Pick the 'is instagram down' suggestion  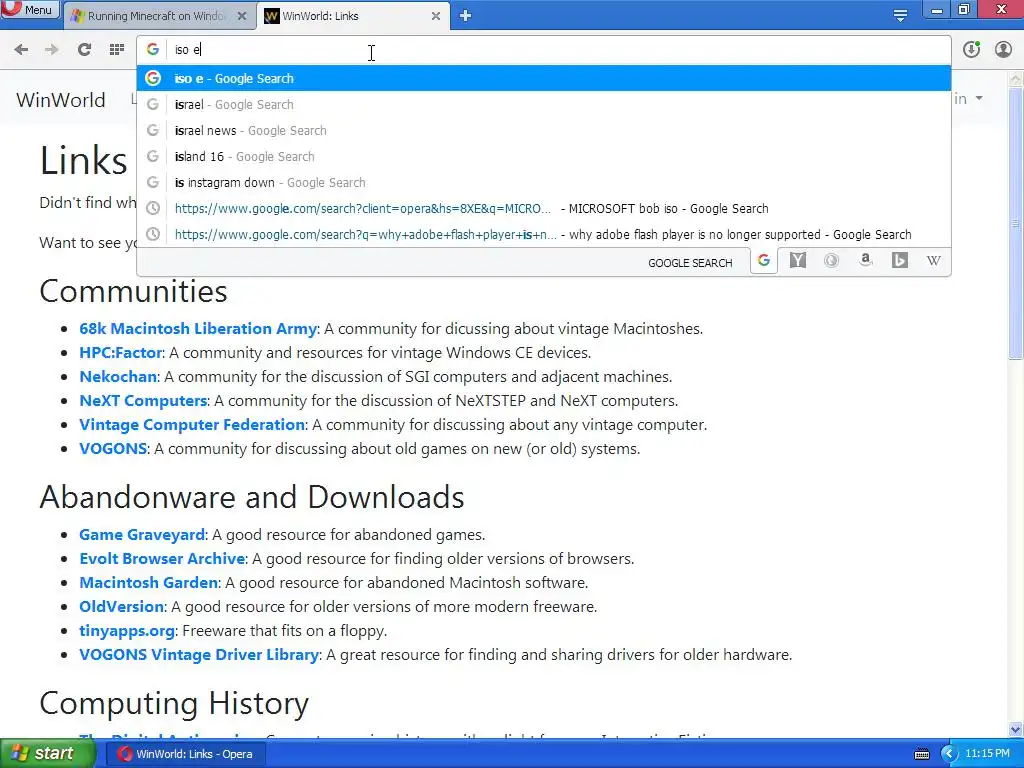coord(543,183)
